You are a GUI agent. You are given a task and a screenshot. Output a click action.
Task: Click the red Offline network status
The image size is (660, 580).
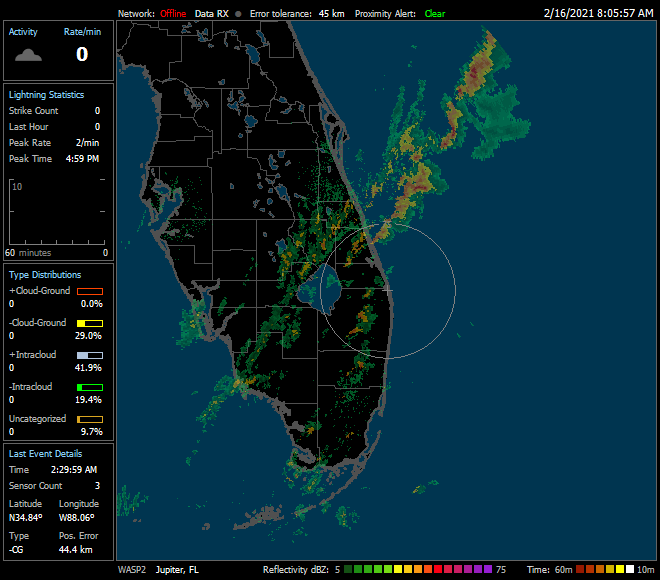tap(173, 14)
